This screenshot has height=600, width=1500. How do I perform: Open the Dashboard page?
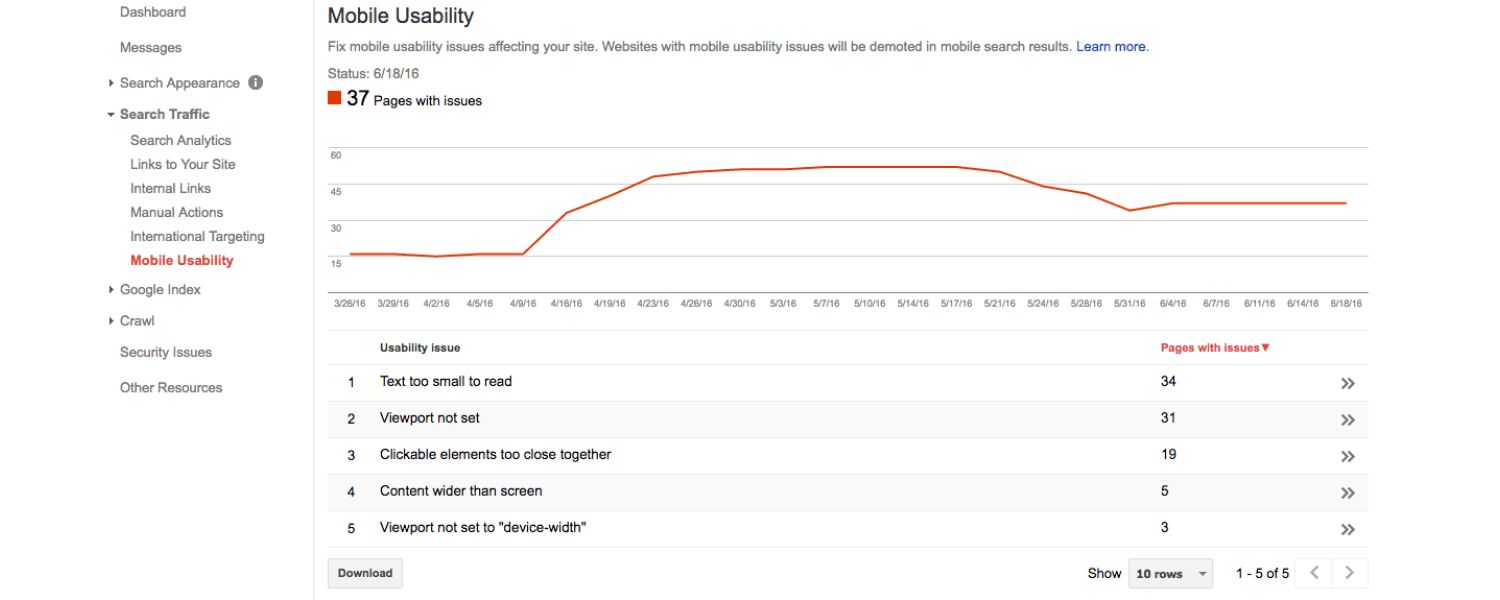point(151,11)
